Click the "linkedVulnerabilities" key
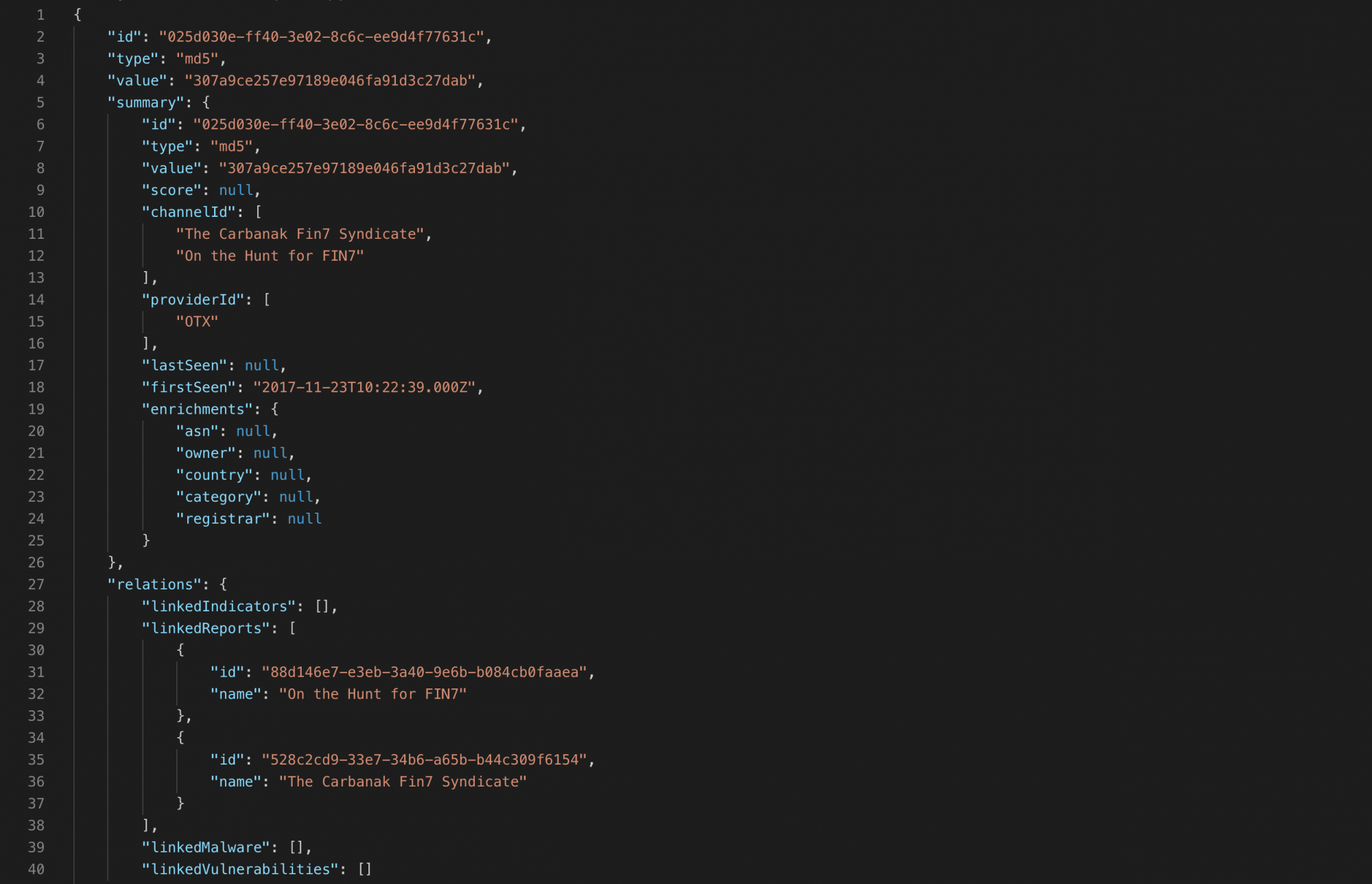The height and width of the screenshot is (884, 1372). click(240, 869)
